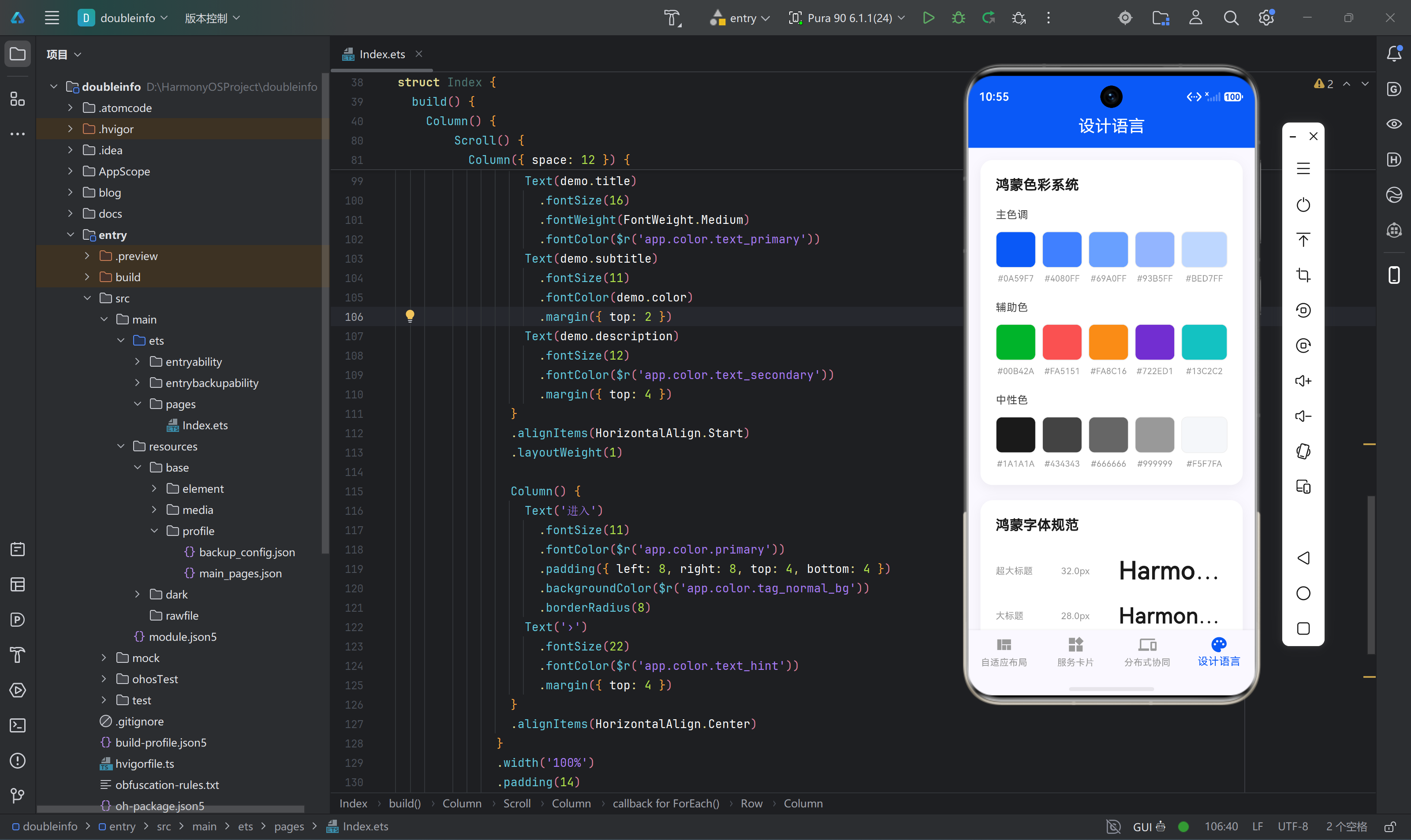
Task: Click the #FA5151 red swatch
Action: pos(1062,342)
